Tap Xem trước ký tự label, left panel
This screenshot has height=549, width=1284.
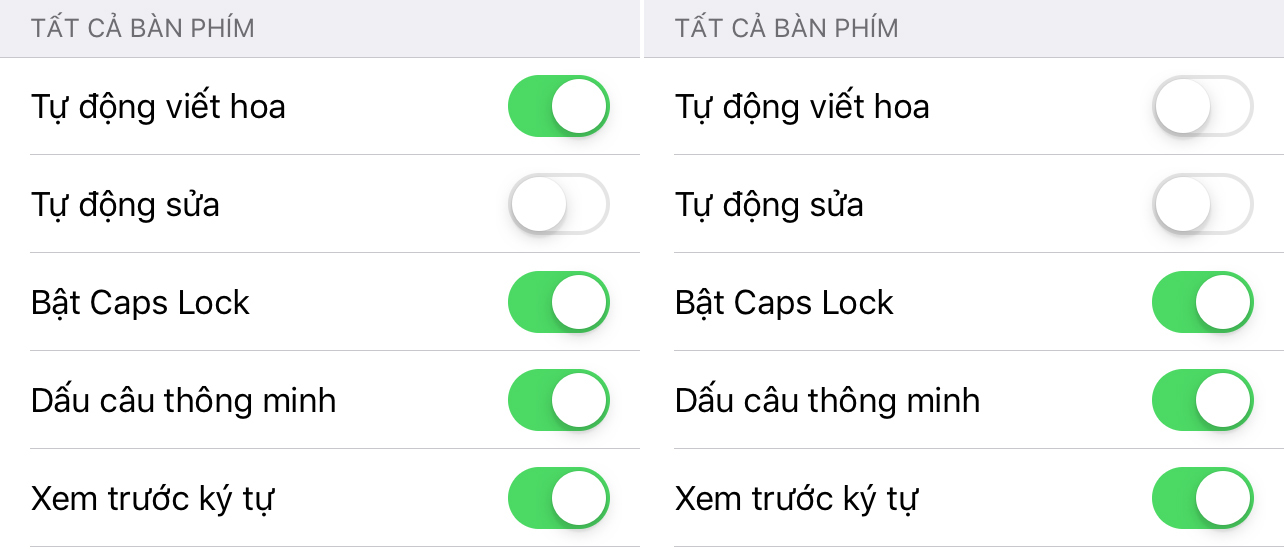[152, 498]
